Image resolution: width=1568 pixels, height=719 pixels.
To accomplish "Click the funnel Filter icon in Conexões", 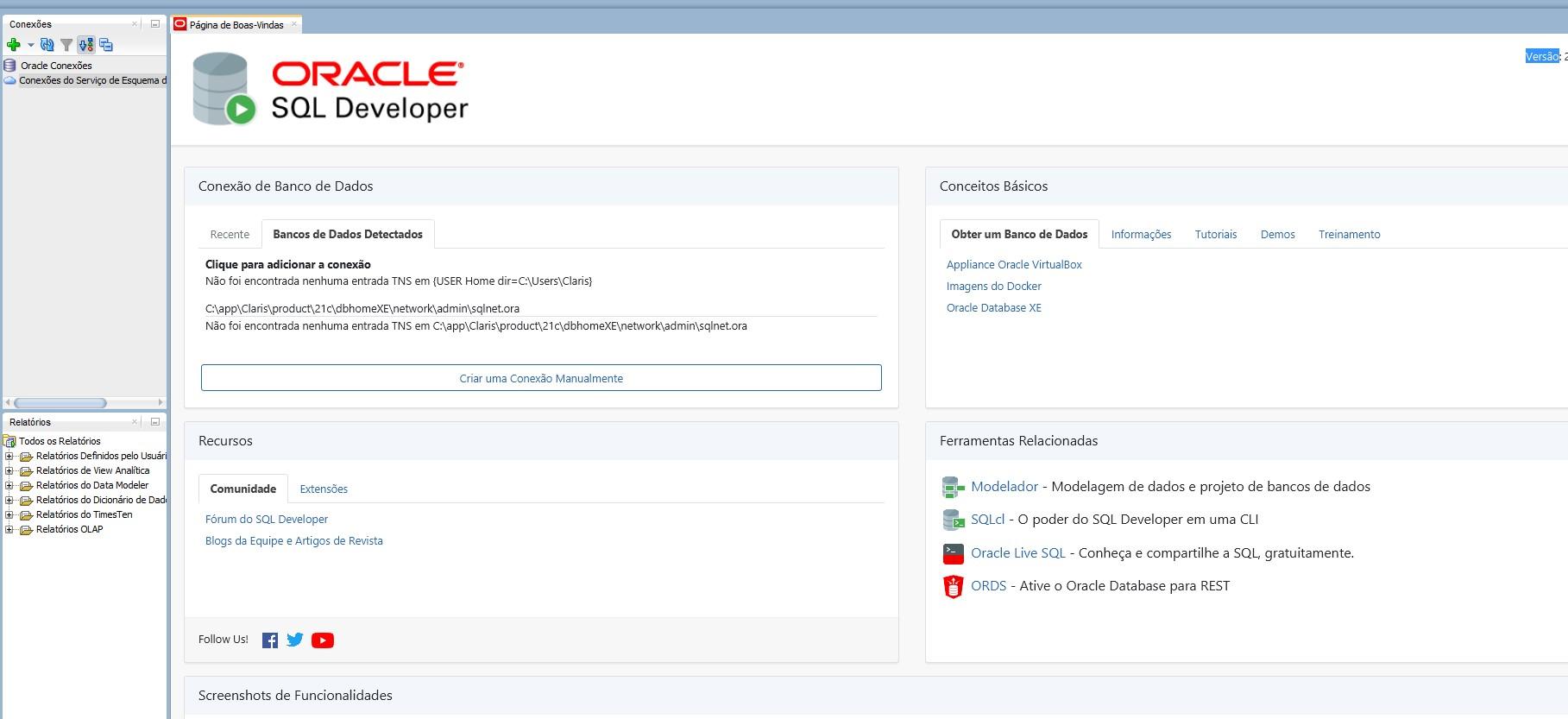I will 66,45.
